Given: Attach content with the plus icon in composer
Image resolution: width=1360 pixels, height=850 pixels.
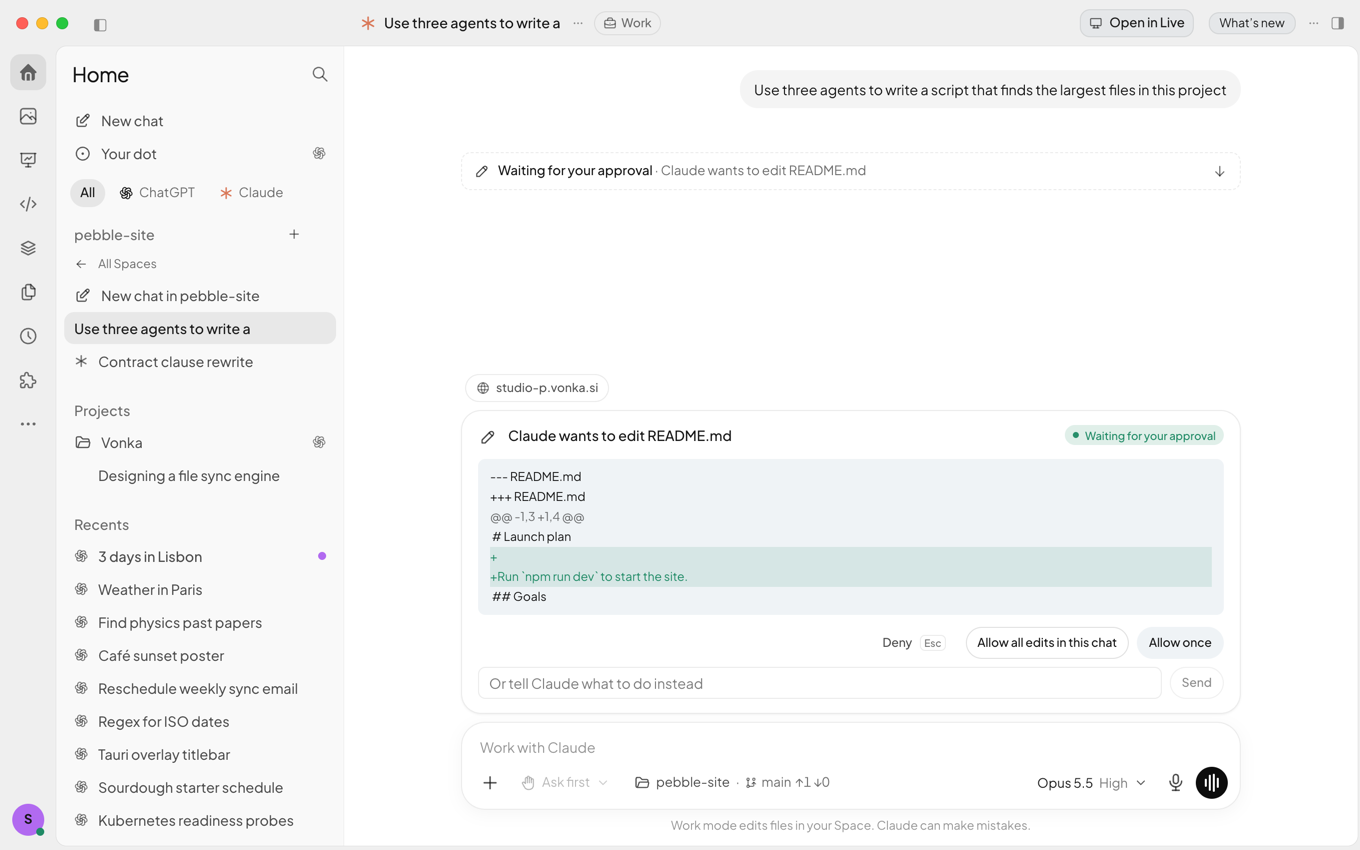Looking at the screenshot, I should point(490,783).
